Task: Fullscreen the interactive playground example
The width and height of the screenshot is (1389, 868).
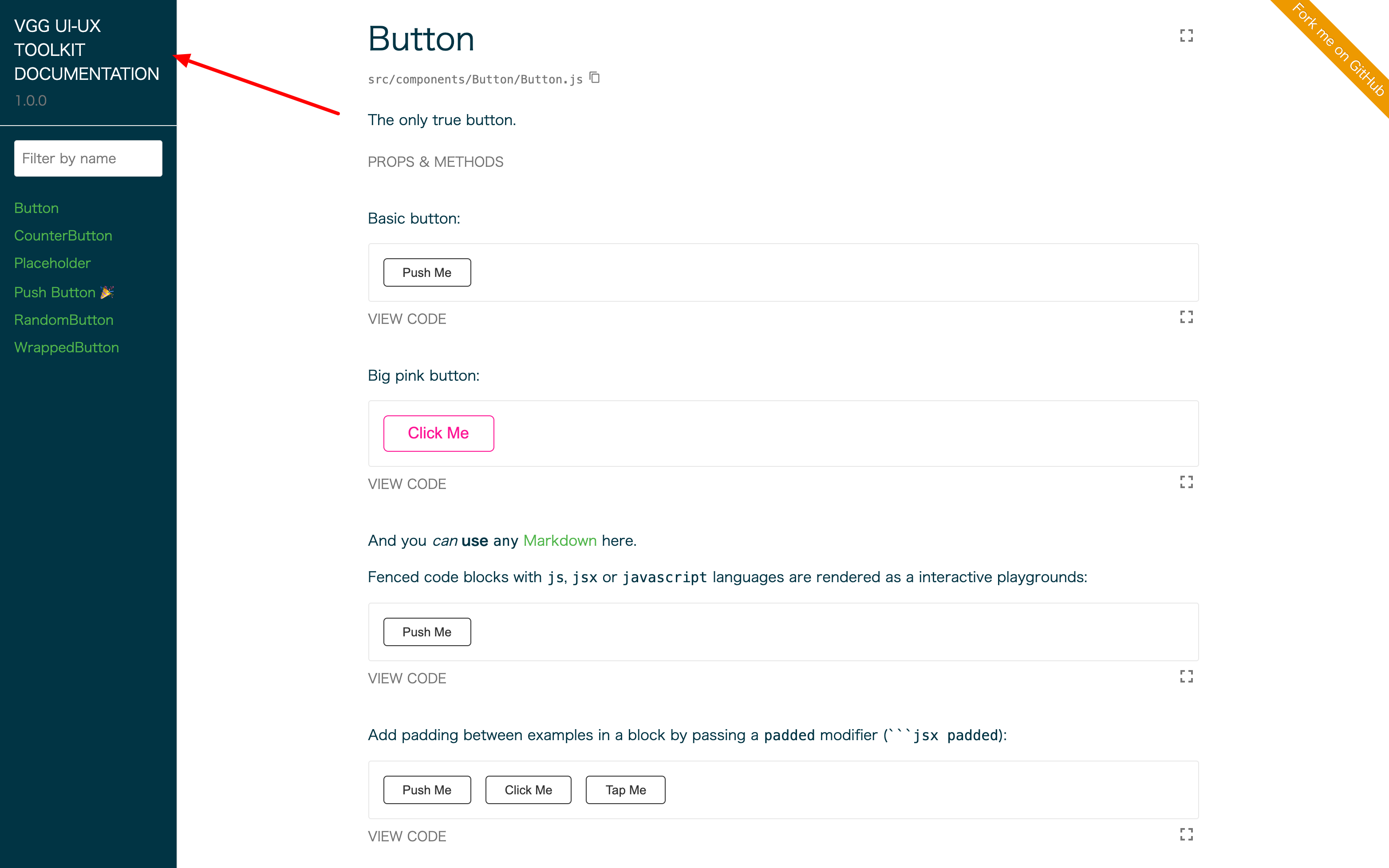Action: pyautogui.click(x=1186, y=676)
